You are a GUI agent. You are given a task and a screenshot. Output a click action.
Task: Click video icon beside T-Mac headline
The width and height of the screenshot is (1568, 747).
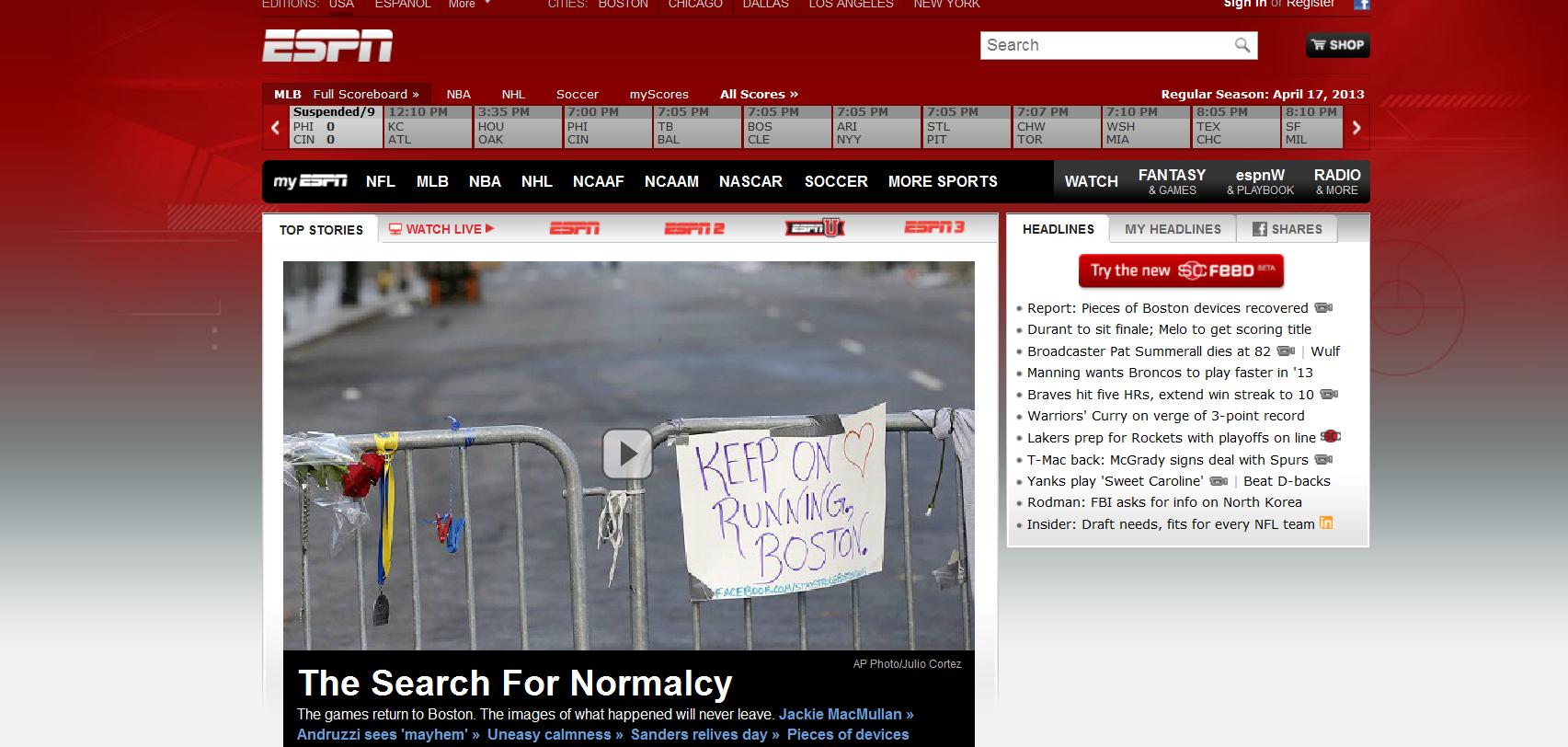point(1323,459)
